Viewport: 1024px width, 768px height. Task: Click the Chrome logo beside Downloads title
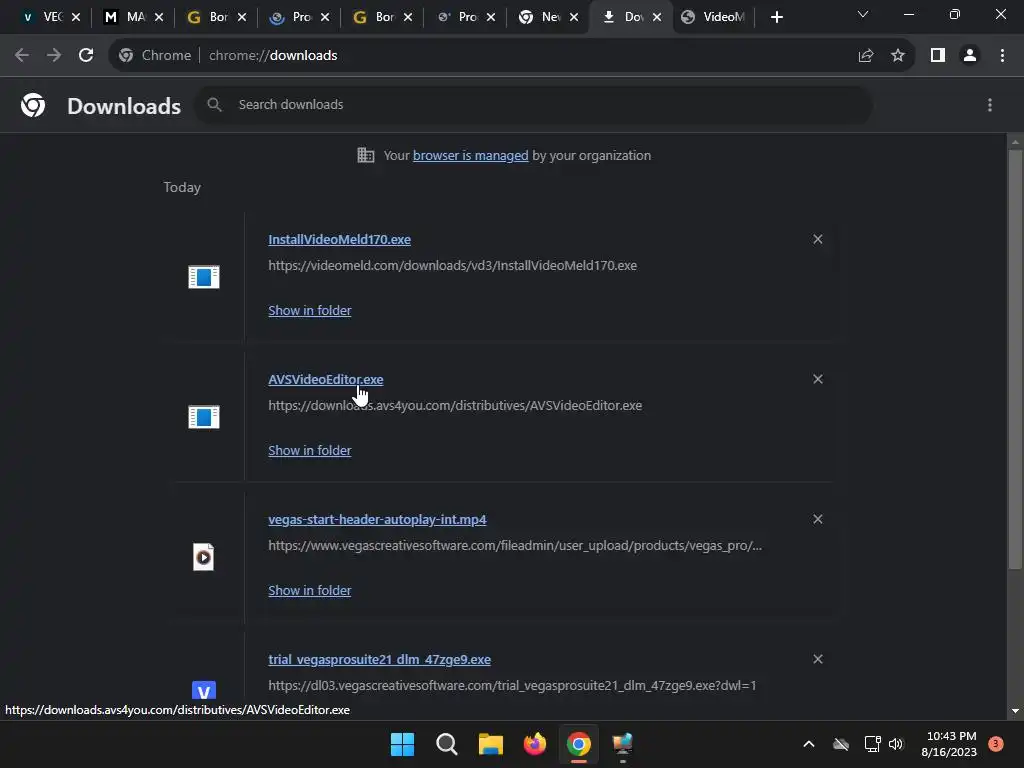pos(33,105)
